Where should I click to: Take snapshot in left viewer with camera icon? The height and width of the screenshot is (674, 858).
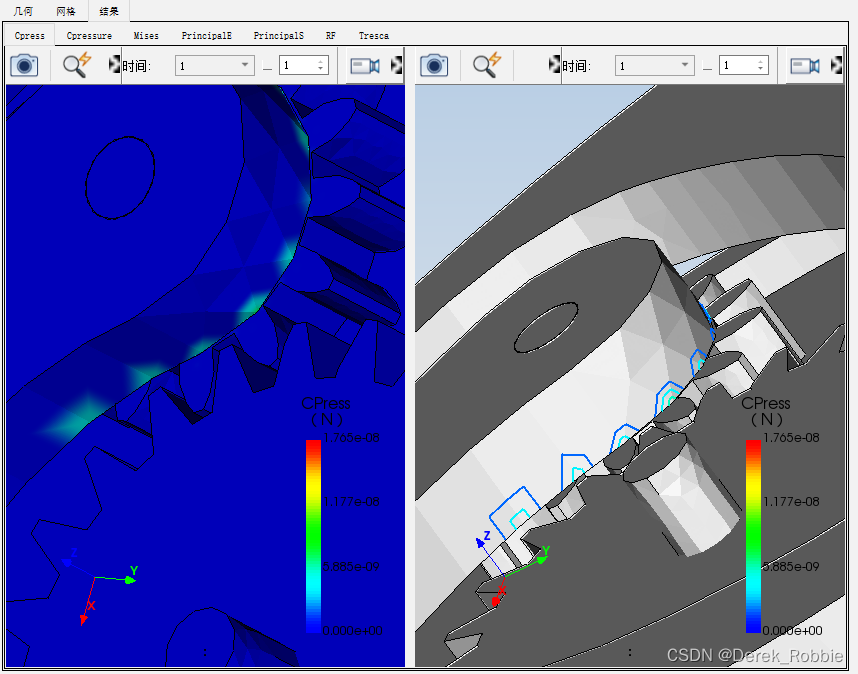point(24,65)
